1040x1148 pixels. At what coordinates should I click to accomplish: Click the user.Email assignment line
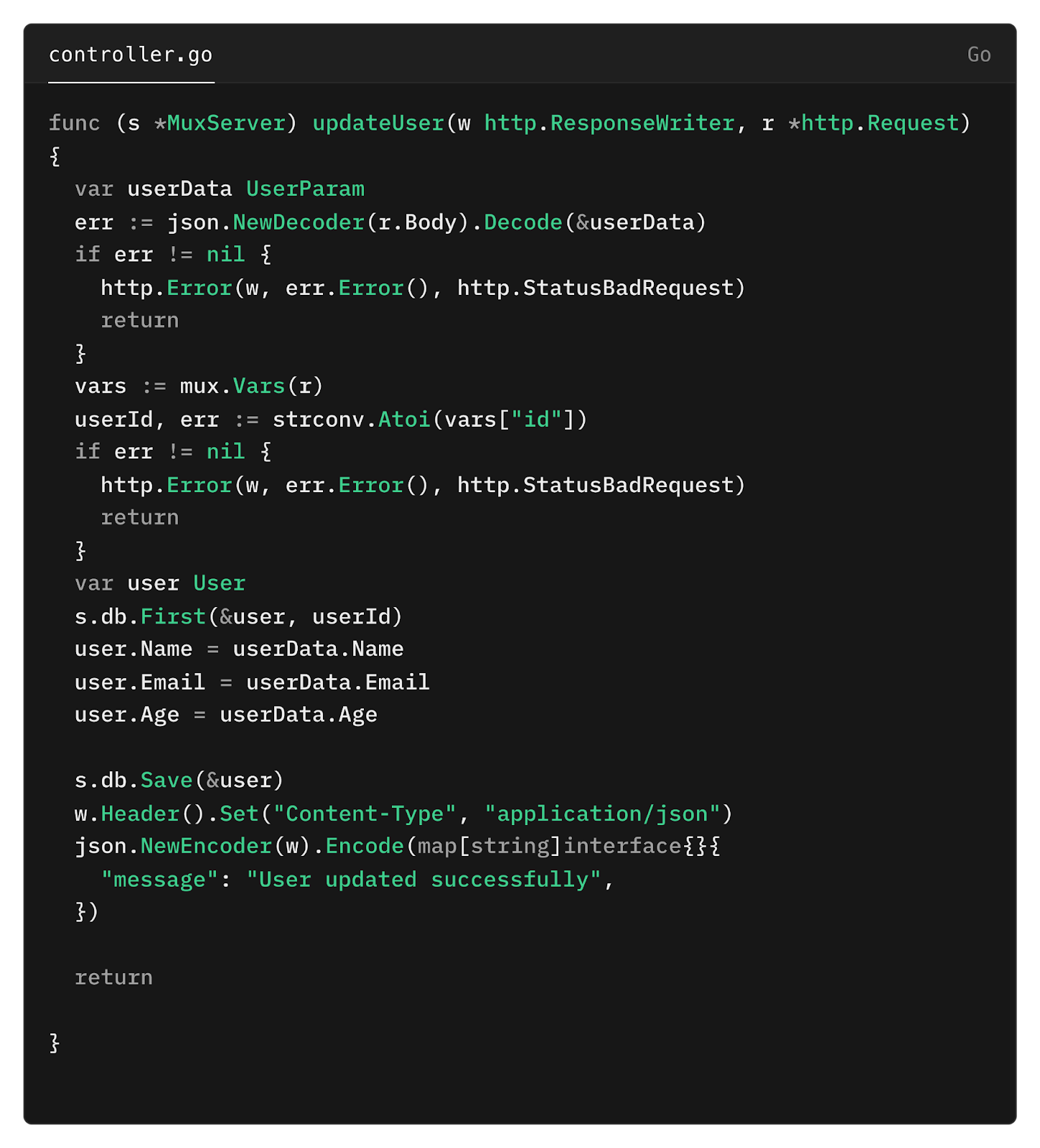252,682
